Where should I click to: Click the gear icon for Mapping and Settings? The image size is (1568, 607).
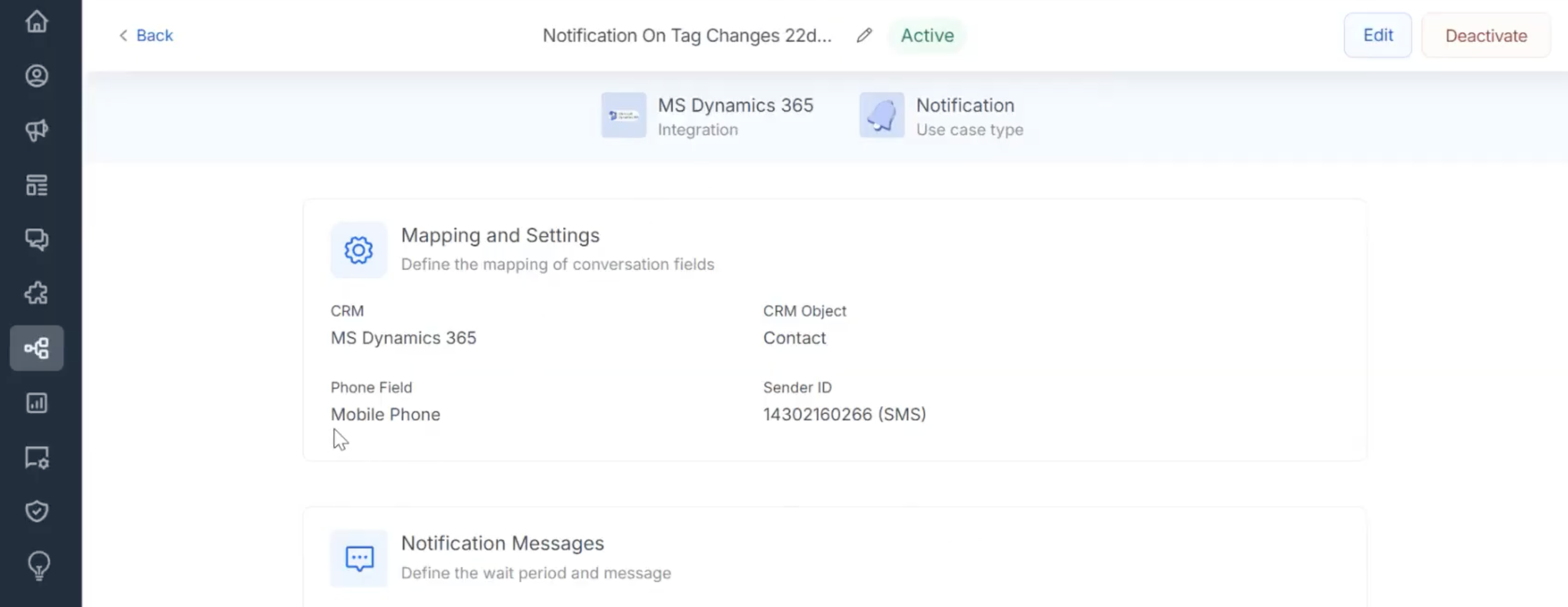pyautogui.click(x=358, y=250)
